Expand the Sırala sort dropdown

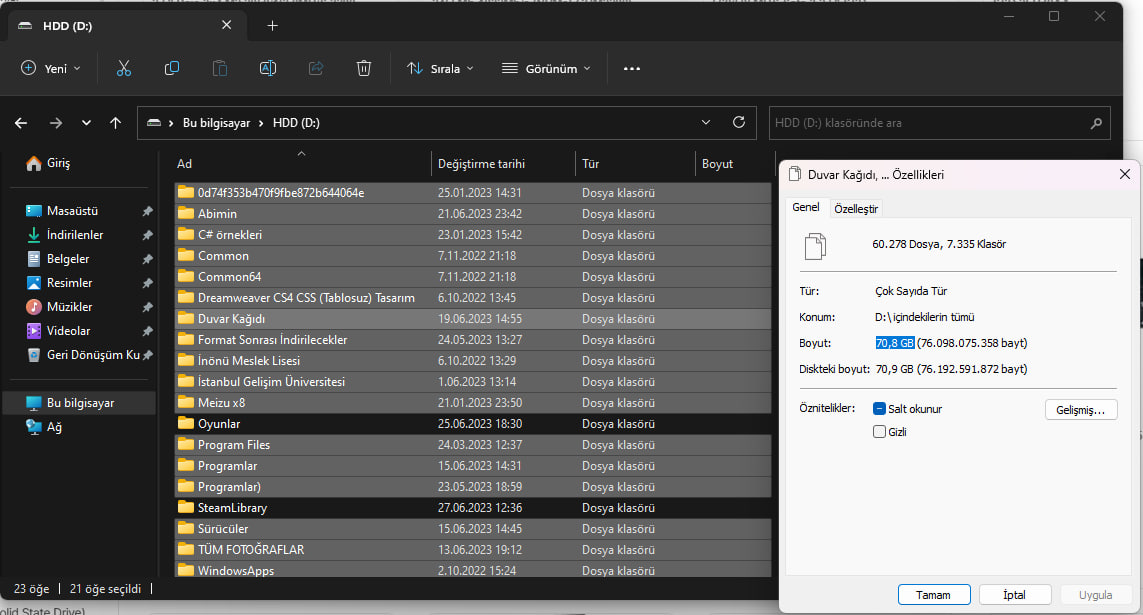(x=440, y=69)
